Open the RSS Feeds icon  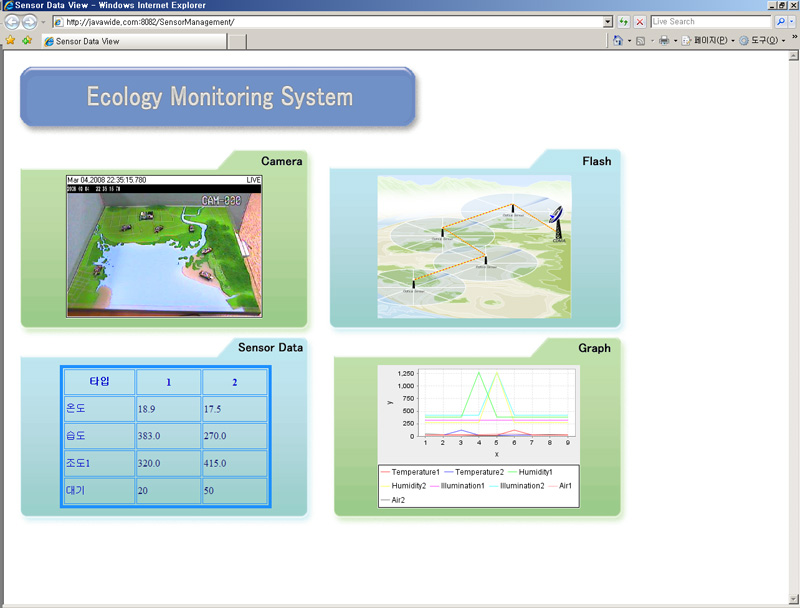point(640,40)
